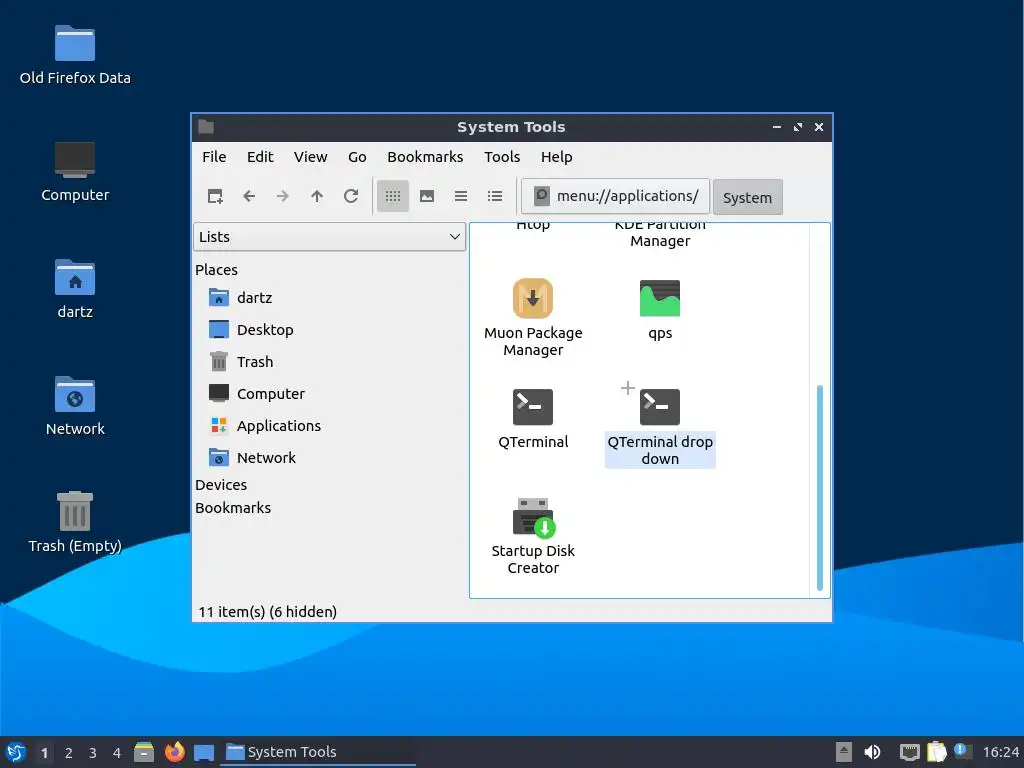Screen dimensions: 1024x768
Task: Go back to previous folder
Action: 249,196
